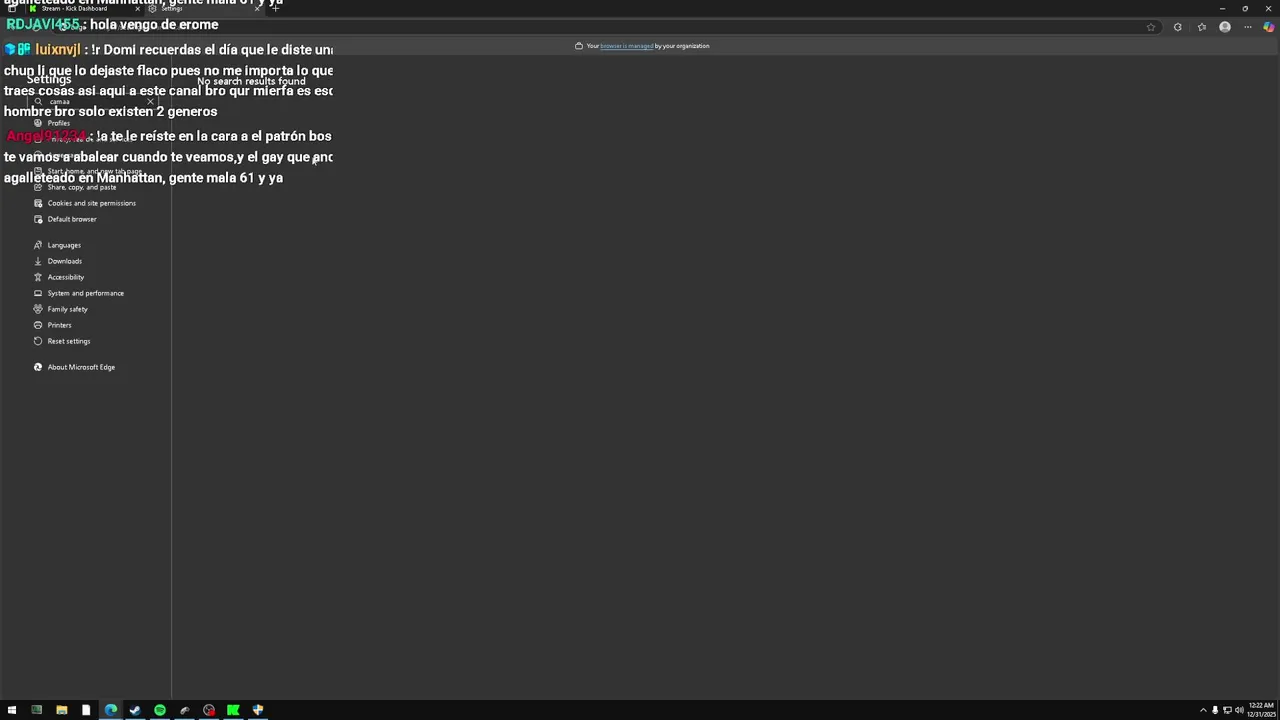The image size is (1280, 720).
Task: Open the Favorites list icon
Action: coord(1202,27)
